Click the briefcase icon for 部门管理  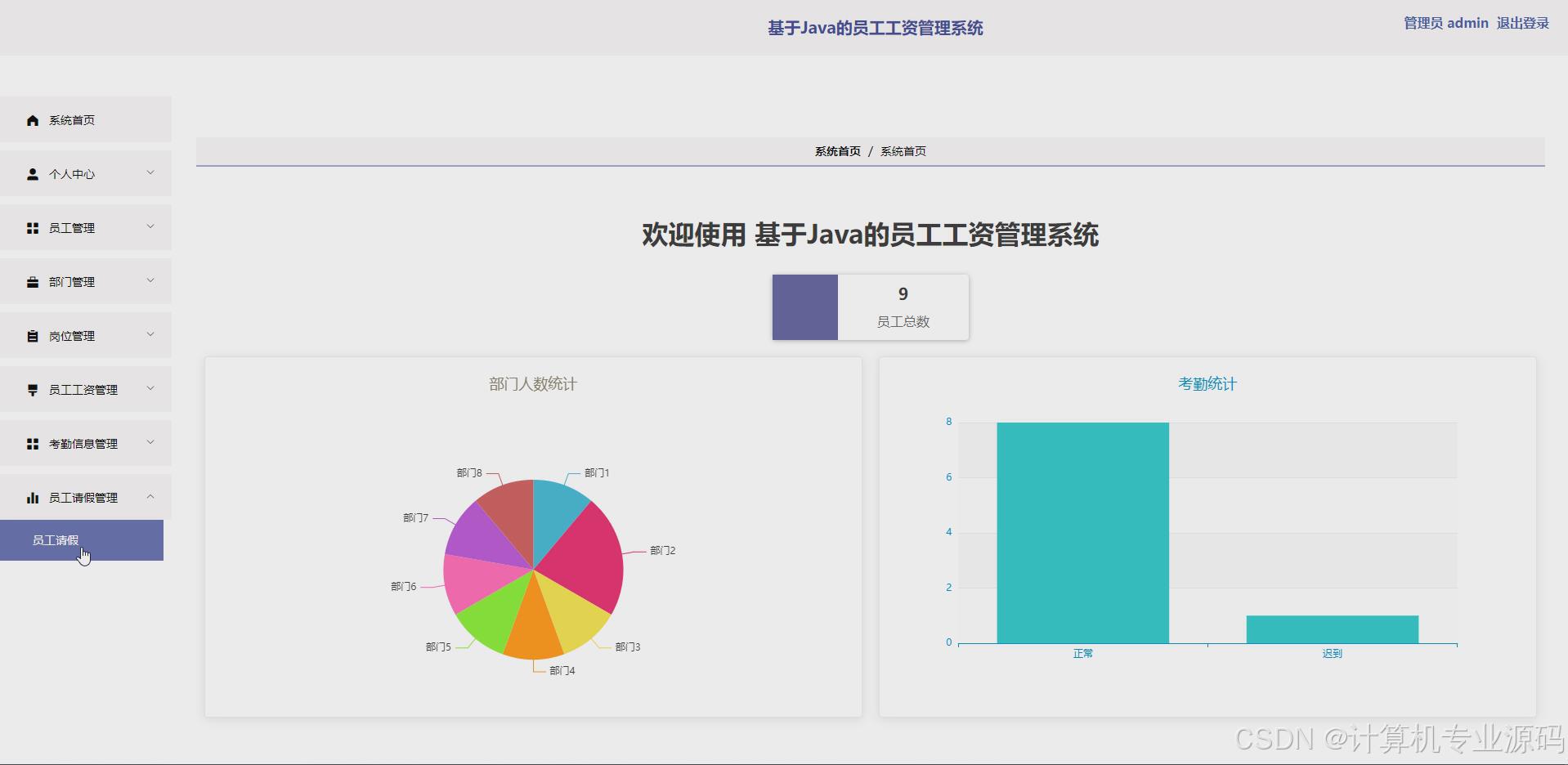click(x=33, y=282)
